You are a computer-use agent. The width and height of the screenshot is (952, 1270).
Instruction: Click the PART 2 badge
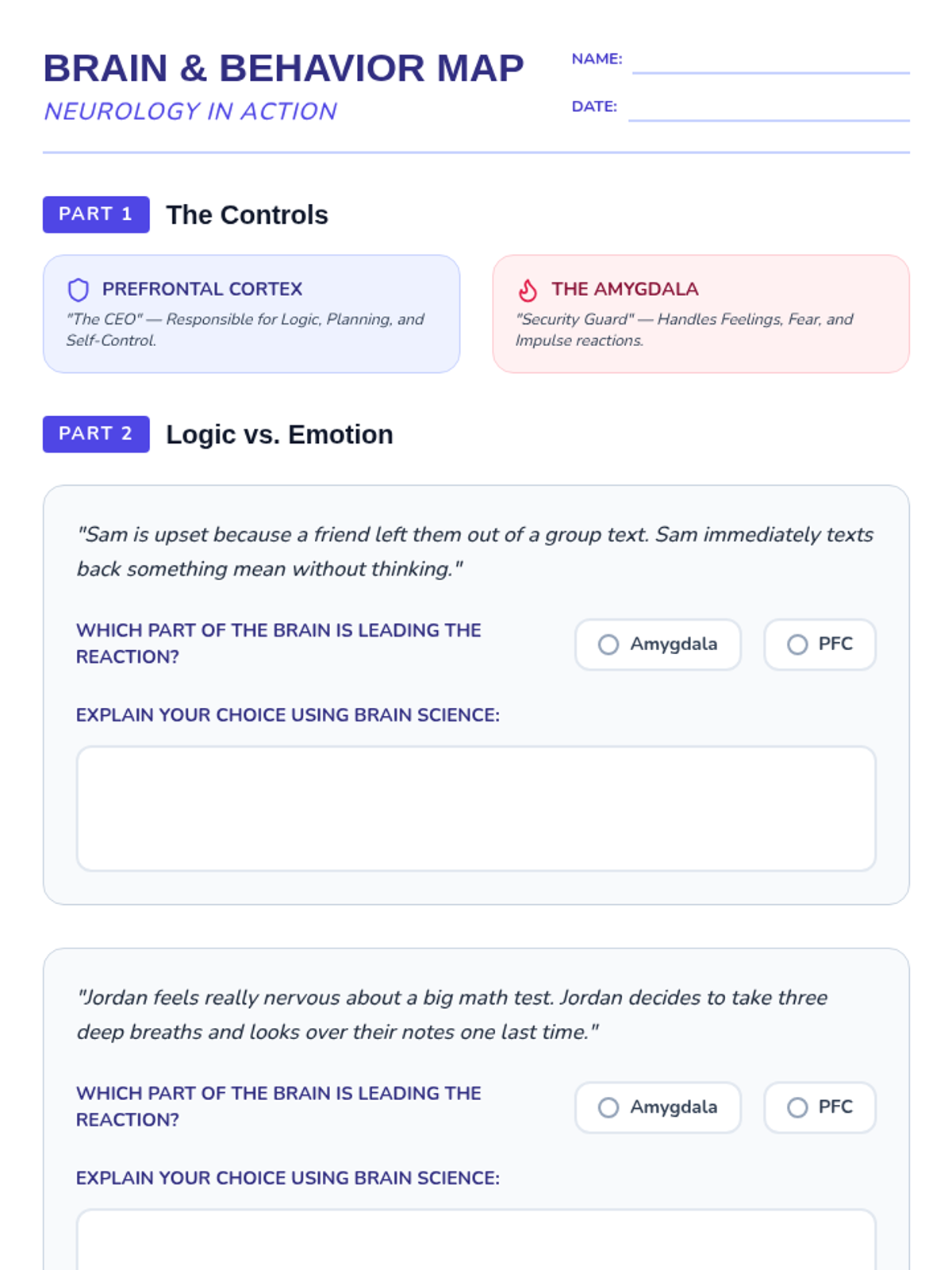click(x=96, y=434)
